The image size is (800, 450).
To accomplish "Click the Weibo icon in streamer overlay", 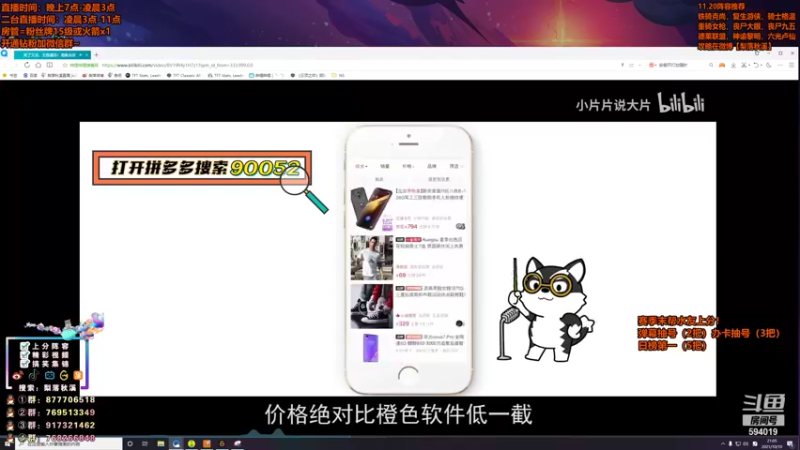I will (x=17, y=376).
